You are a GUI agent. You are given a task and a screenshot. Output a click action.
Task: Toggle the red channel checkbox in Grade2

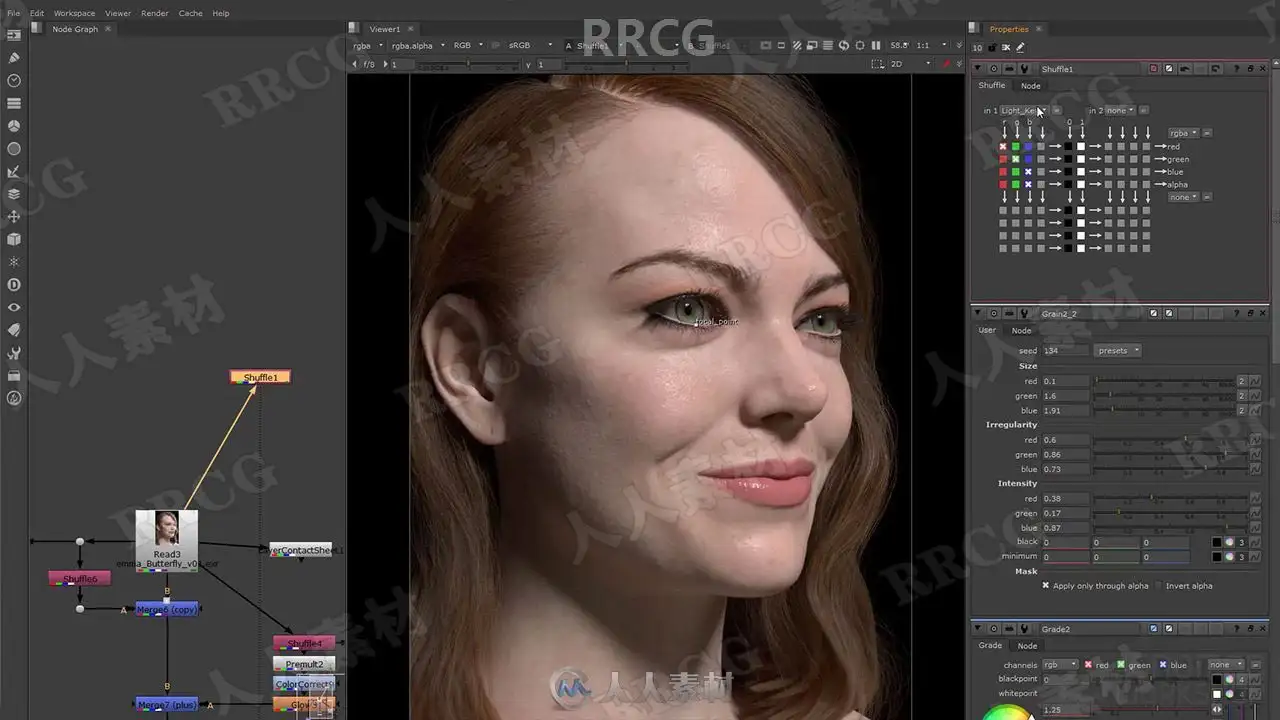1089,665
